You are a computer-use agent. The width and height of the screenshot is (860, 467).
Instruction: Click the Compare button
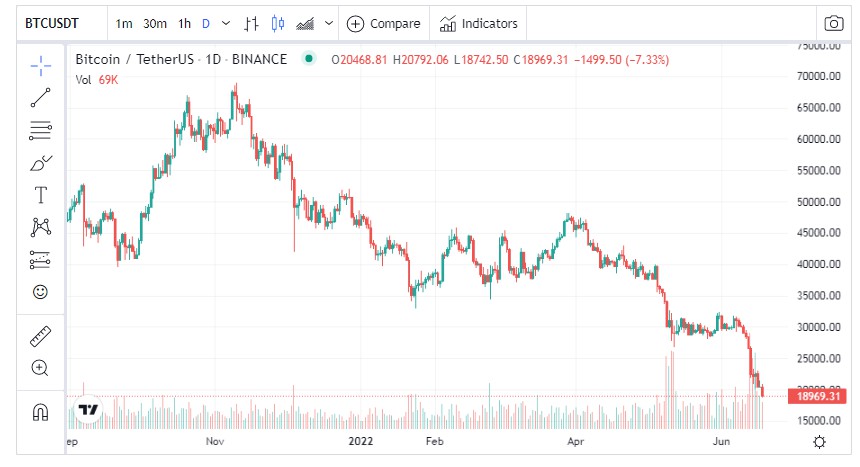pyautogui.click(x=384, y=23)
